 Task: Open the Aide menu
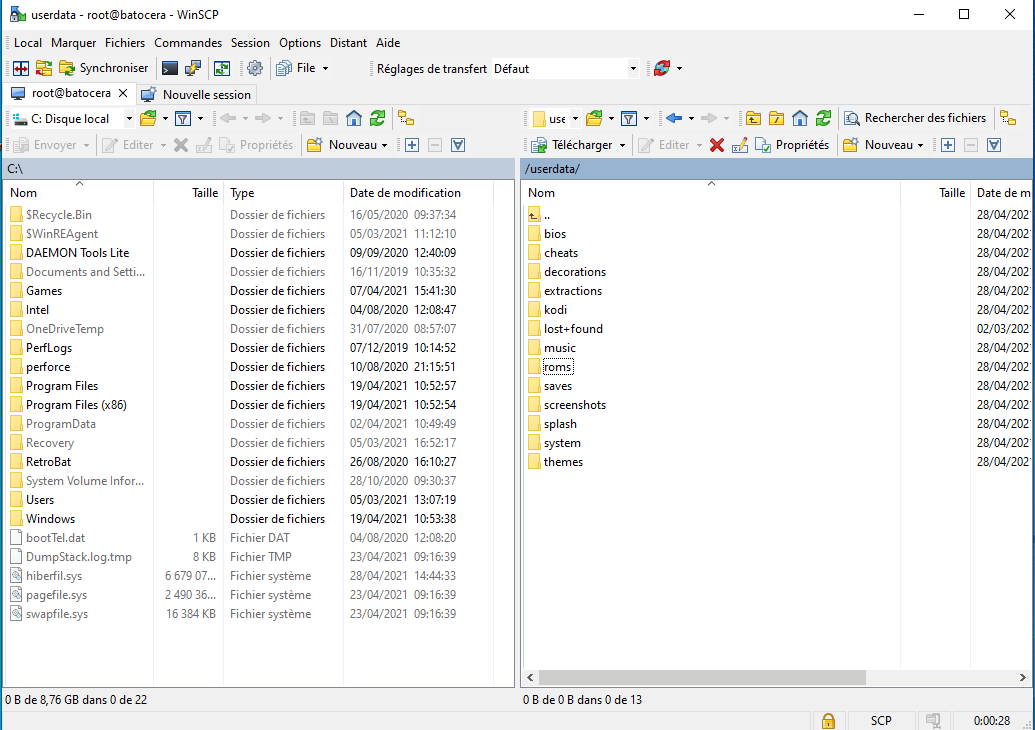[x=388, y=43]
